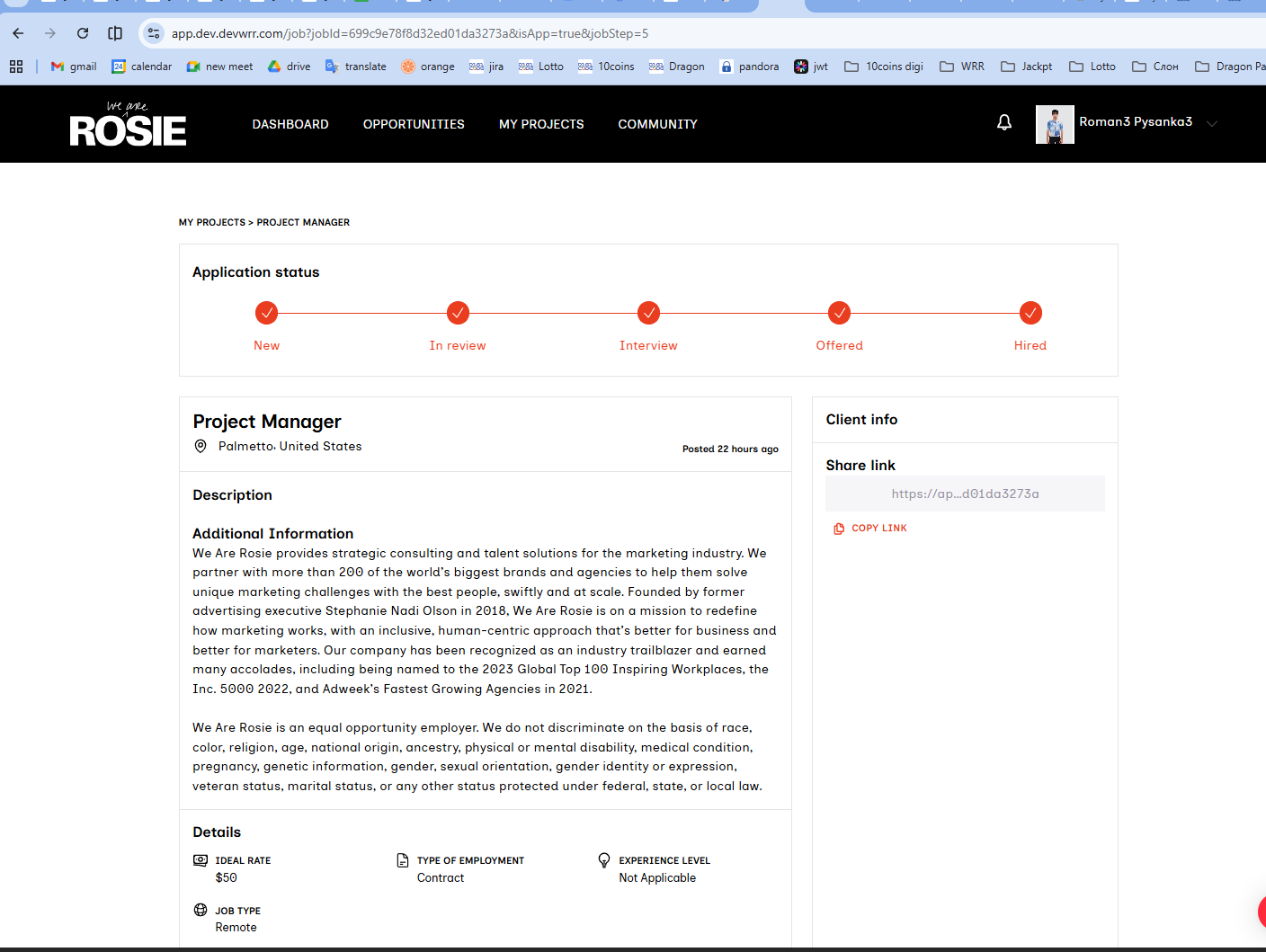Reload the current page
1266x952 pixels.
[83, 33]
